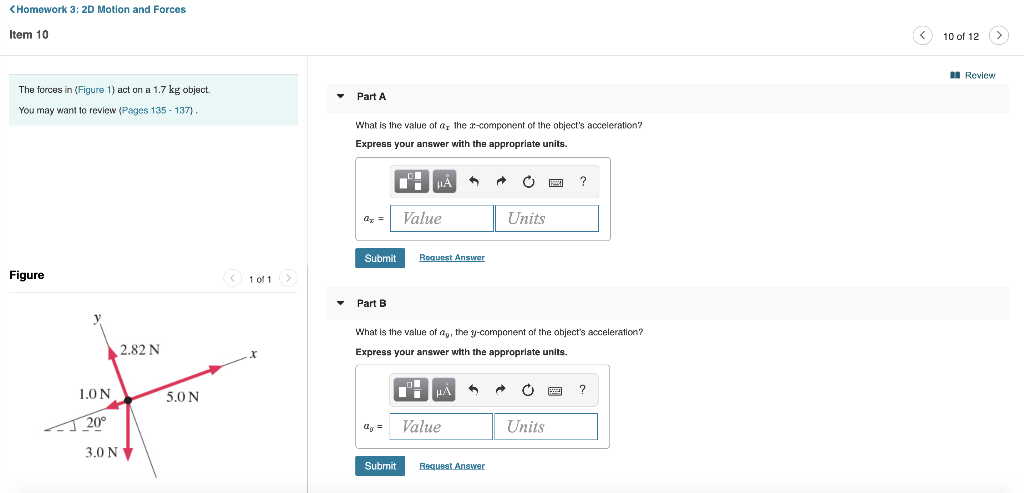The width and height of the screenshot is (1024, 493).
Task: Go to next item arrow
Action: tap(999, 35)
